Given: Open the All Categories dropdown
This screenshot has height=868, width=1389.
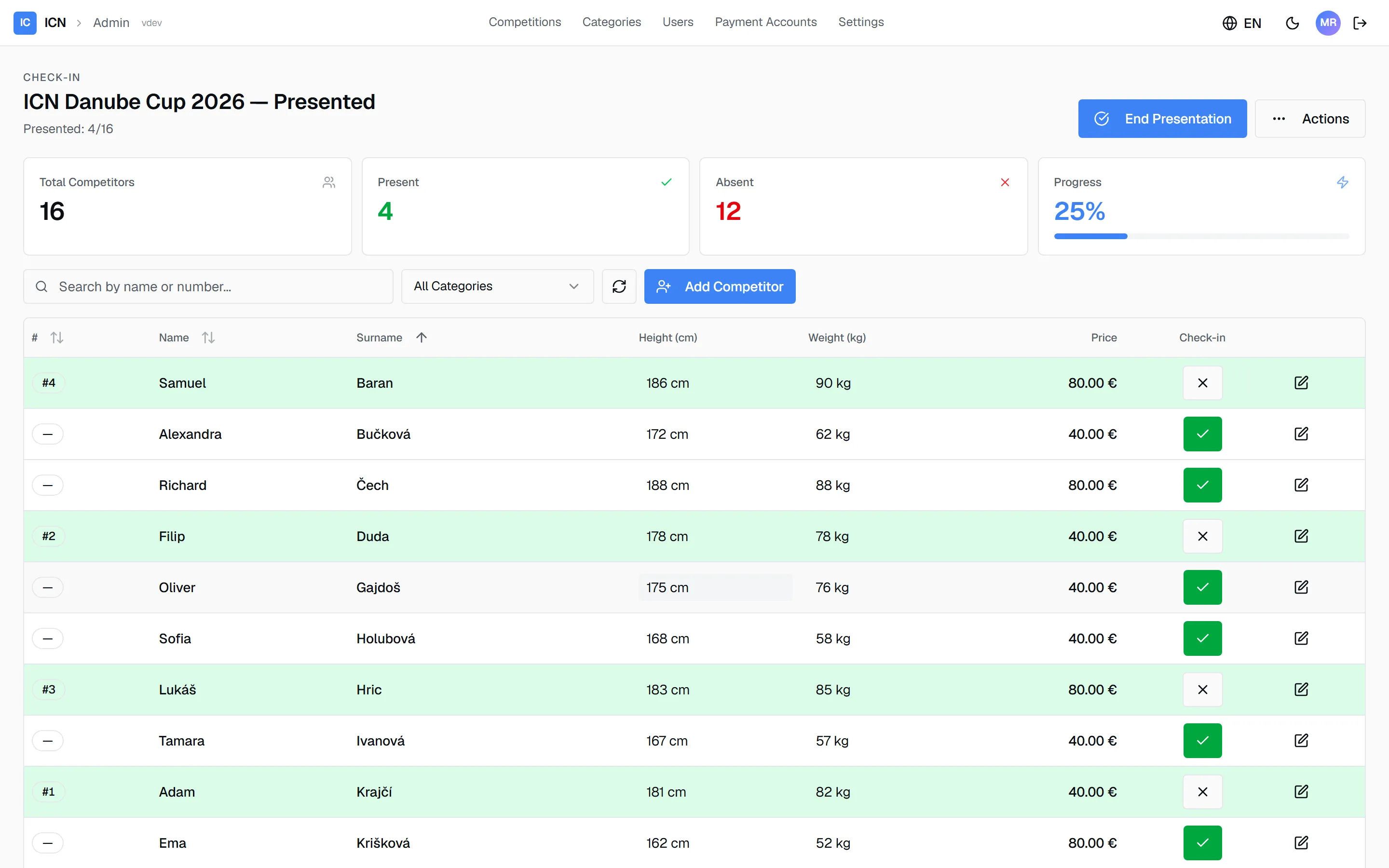Looking at the screenshot, I should tap(497, 286).
